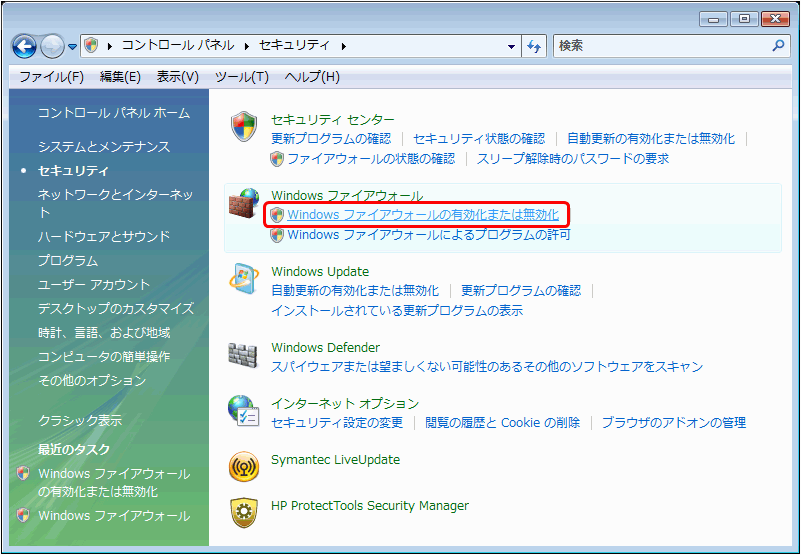Open the Windows ファイアウォール heading
This screenshot has height=555, width=801.
(x=347, y=196)
